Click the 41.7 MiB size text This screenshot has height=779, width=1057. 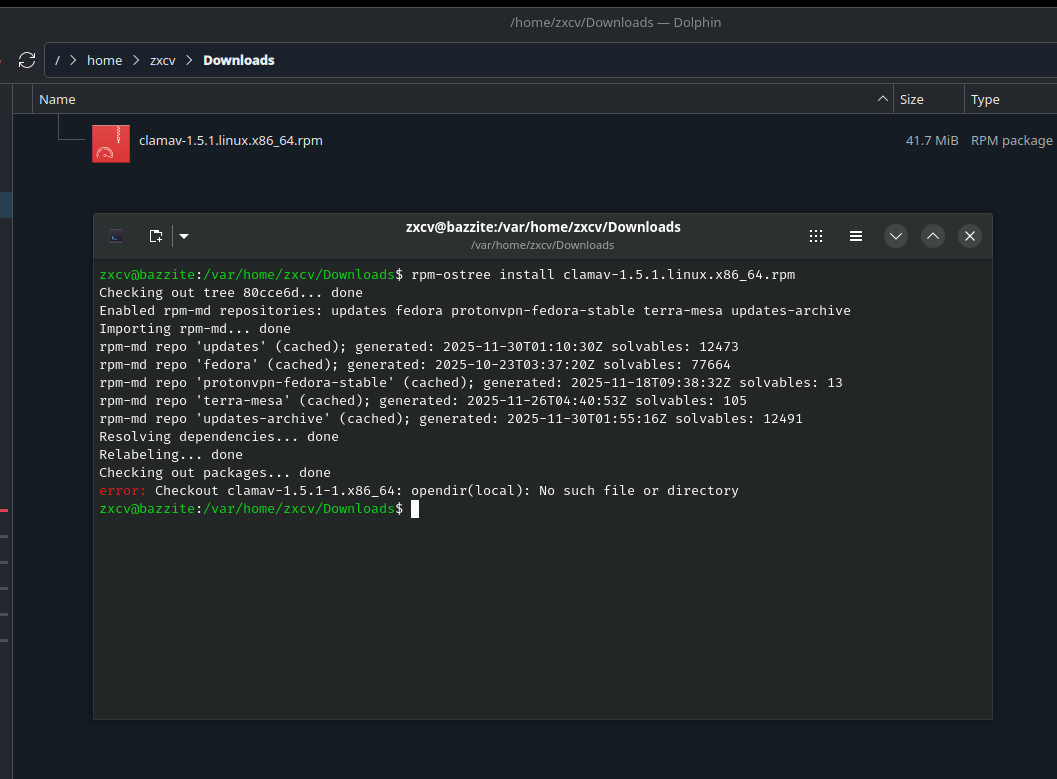click(932, 140)
